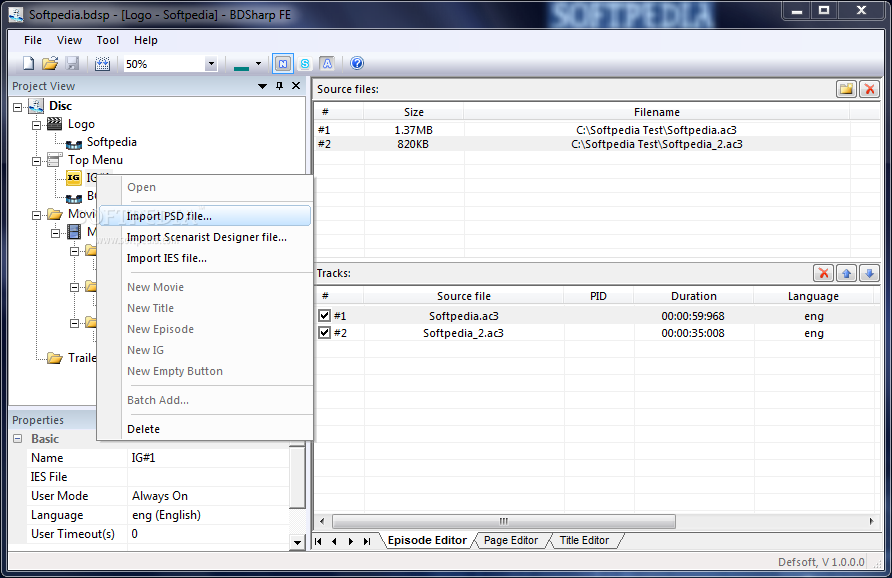Open the Help menu
Screen dimensions: 892x578
(146, 40)
